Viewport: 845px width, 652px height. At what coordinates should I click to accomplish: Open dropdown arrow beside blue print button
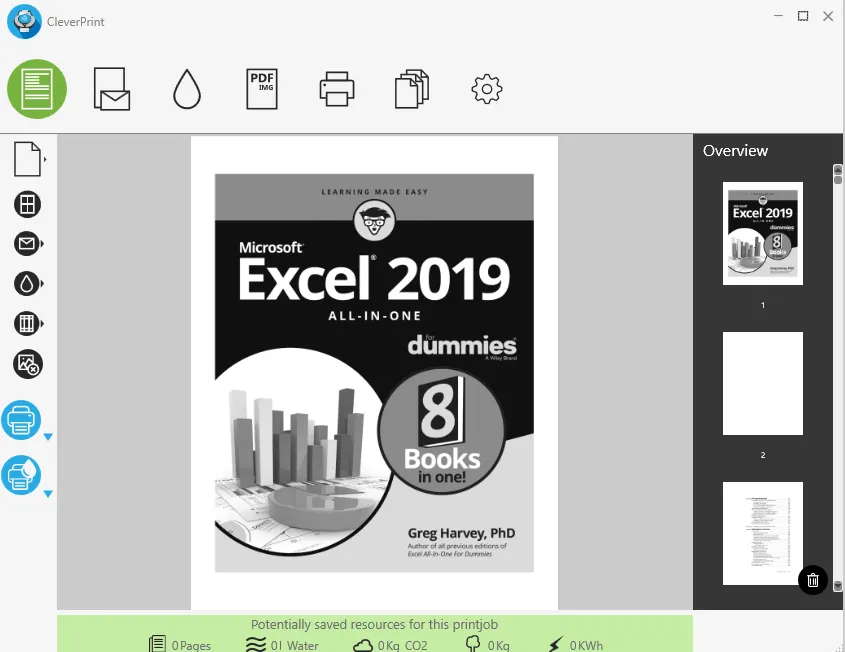point(47,437)
